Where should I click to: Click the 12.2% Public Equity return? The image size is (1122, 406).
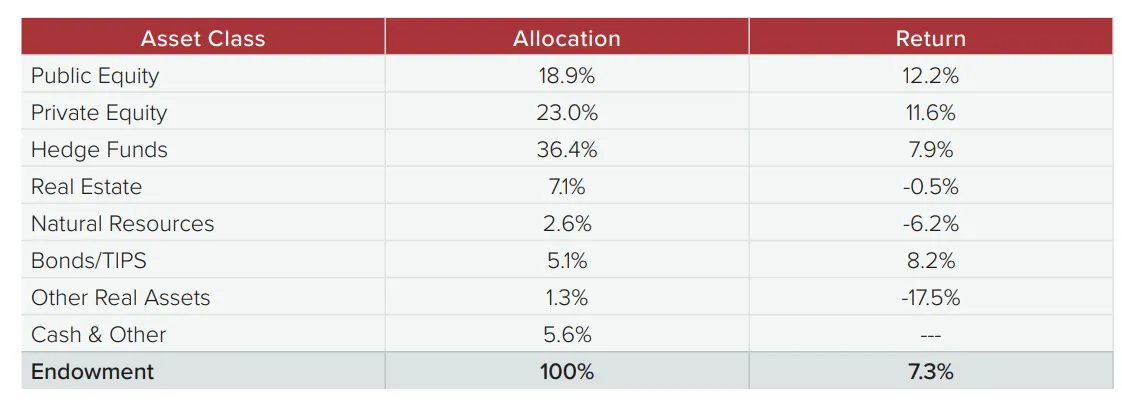930,76
